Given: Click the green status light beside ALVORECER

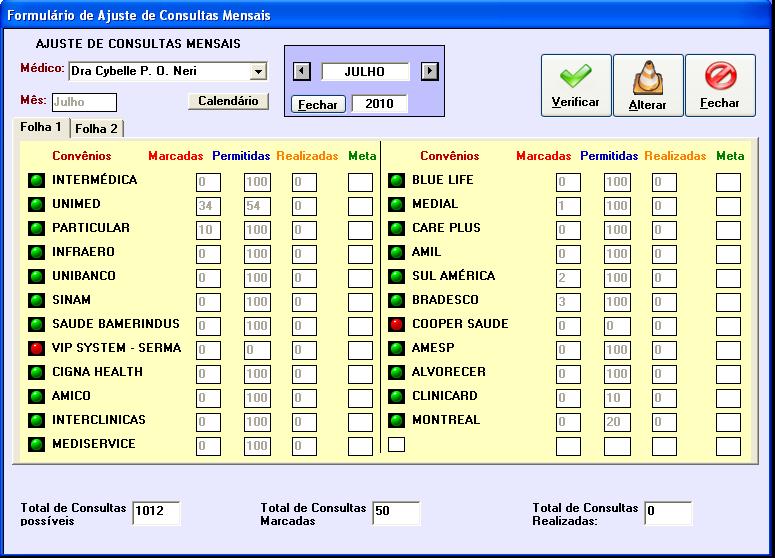Looking at the screenshot, I should coord(396,372).
